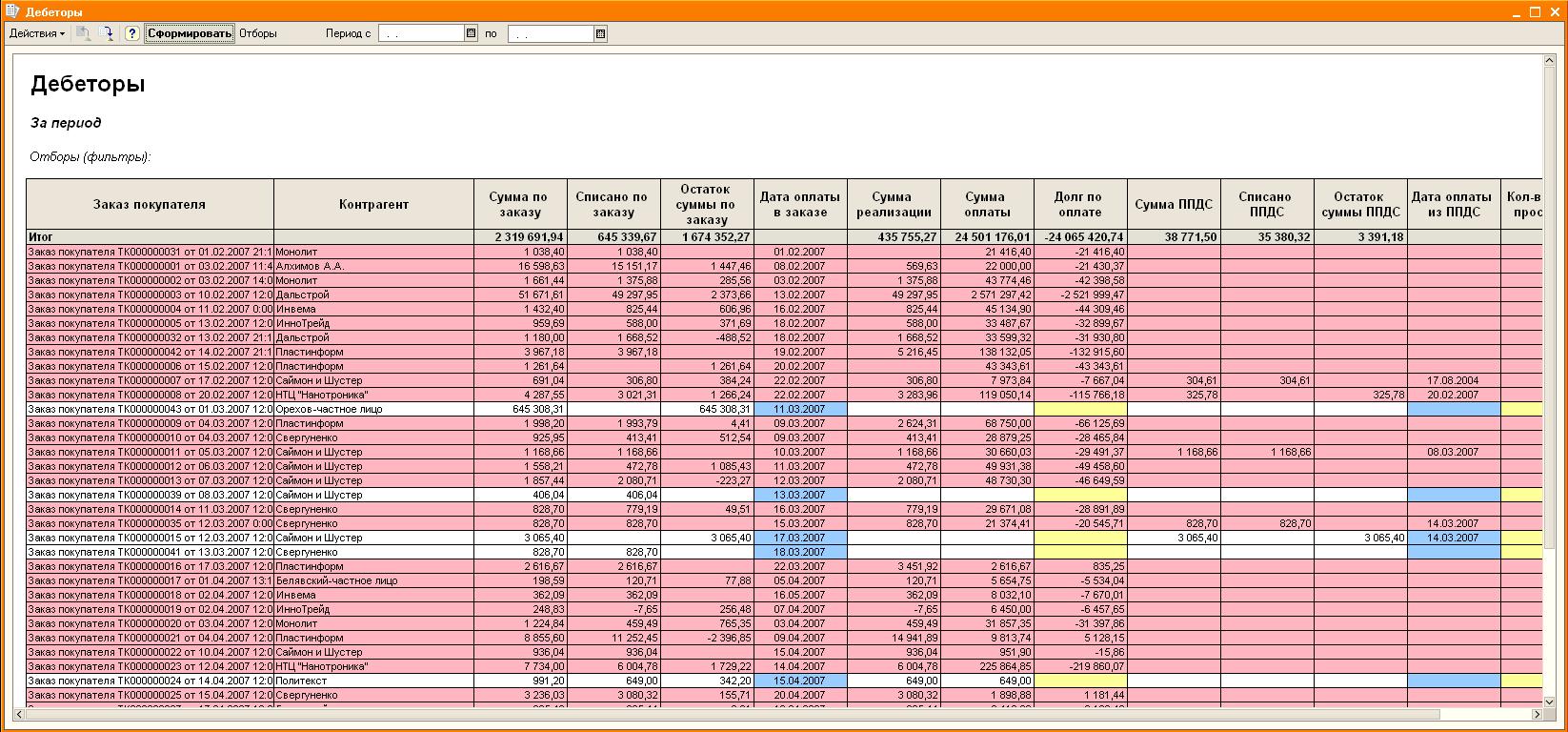Click the Период с start date field
The image size is (1568, 732).
click(x=421, y=33)
